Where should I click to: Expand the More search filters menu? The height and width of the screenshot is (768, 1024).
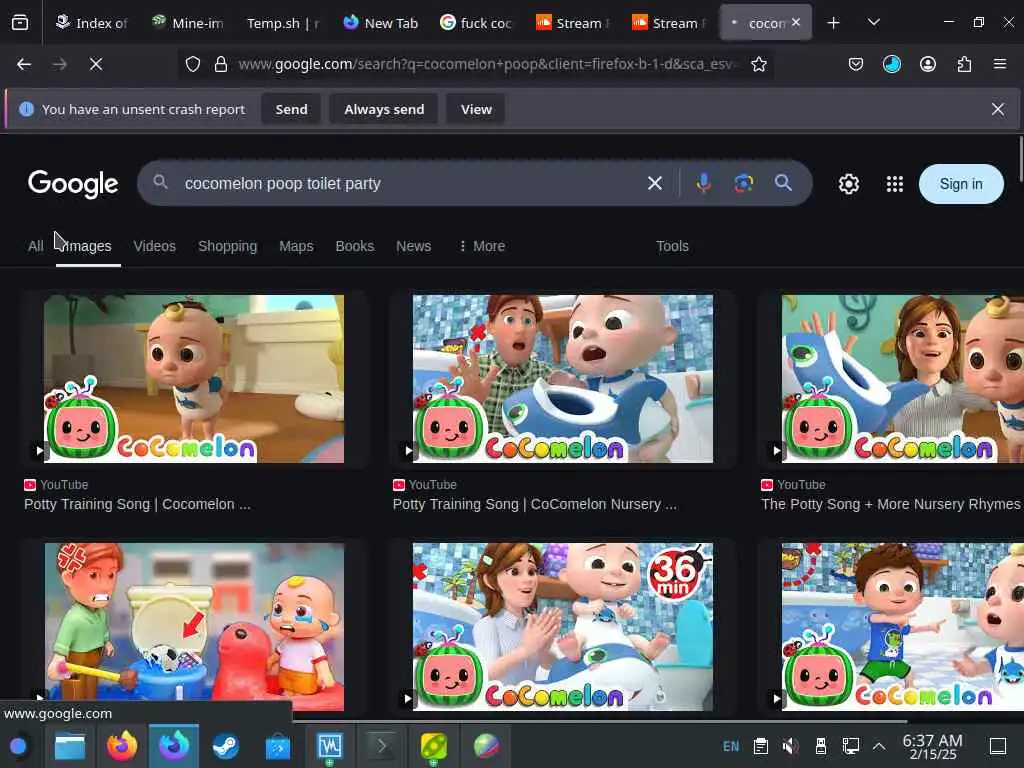click(x=482, y=246)
